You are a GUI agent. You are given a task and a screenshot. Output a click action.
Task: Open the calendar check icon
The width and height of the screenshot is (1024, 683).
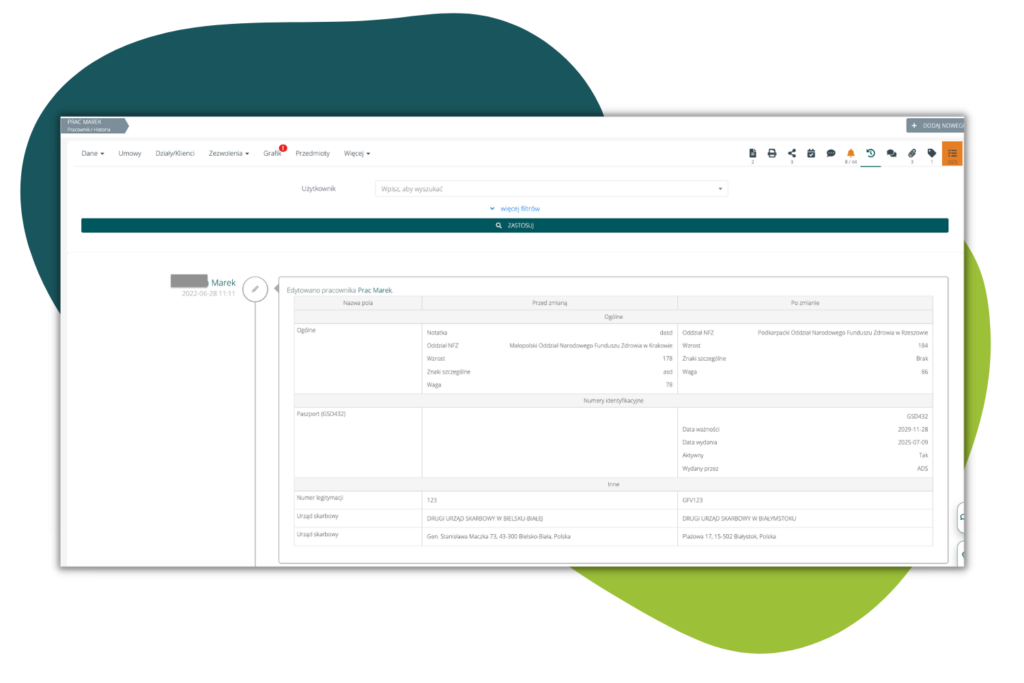pos(811,153)
